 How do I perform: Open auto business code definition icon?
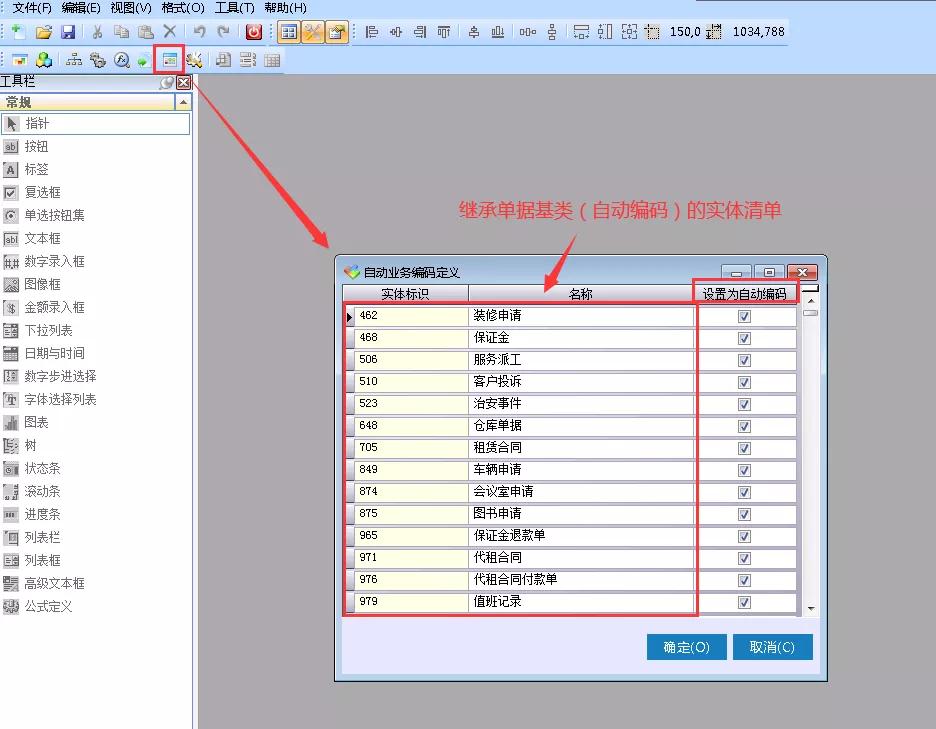point(170,60)
